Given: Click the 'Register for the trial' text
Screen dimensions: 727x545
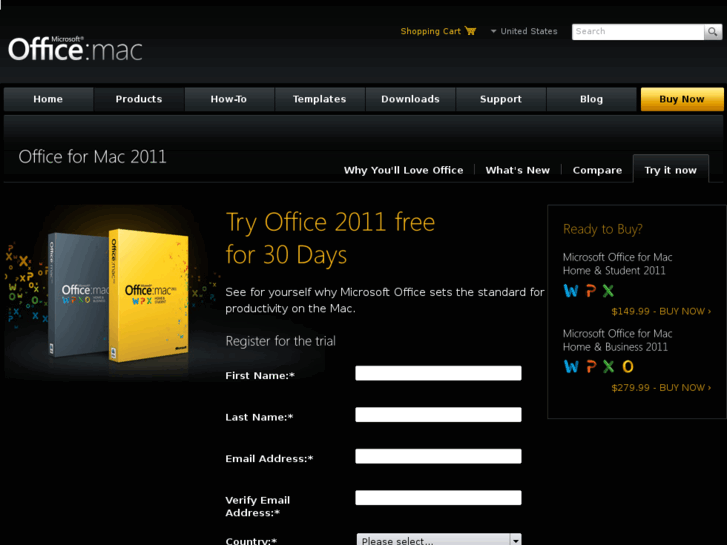Looking at the screenshot, I should (281, 341).
